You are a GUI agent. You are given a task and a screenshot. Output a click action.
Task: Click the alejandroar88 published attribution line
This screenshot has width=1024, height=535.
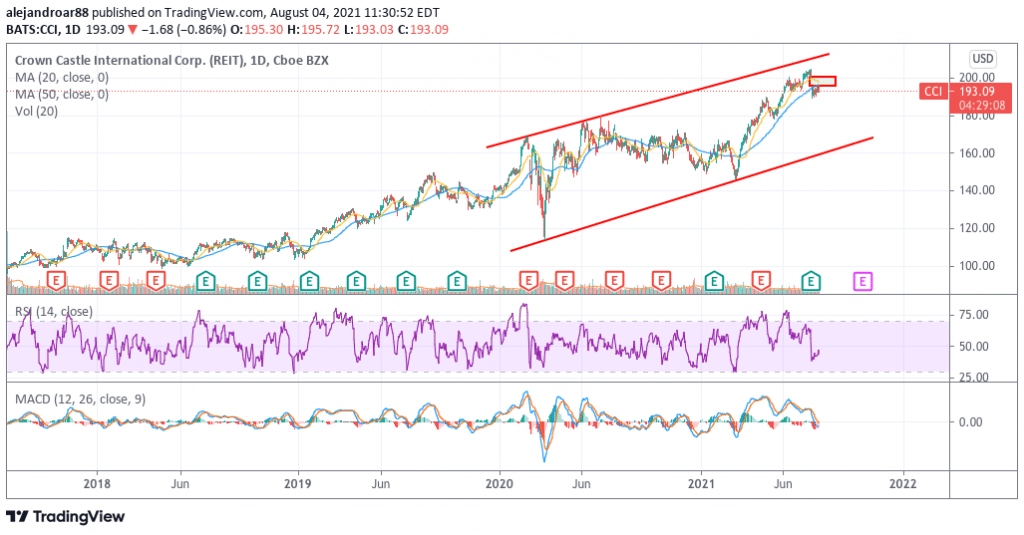(x=223, y=12)
